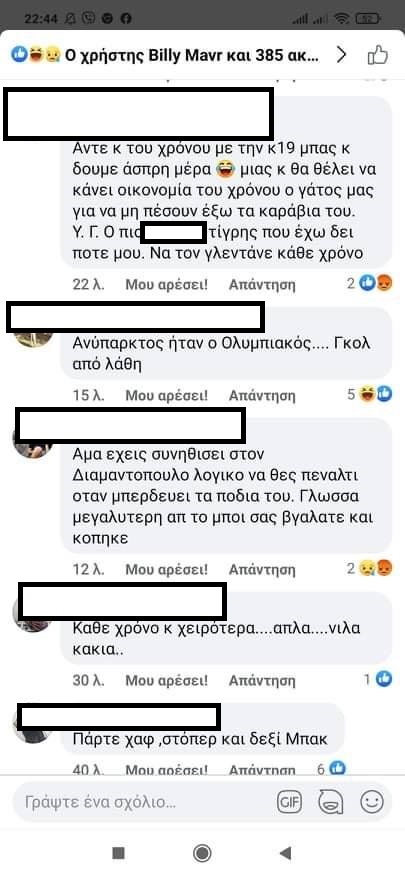Screen dimensions: 405x878
Task: Open the sticker picker icon
Action: pyautogui.click(x=330, y=802)
